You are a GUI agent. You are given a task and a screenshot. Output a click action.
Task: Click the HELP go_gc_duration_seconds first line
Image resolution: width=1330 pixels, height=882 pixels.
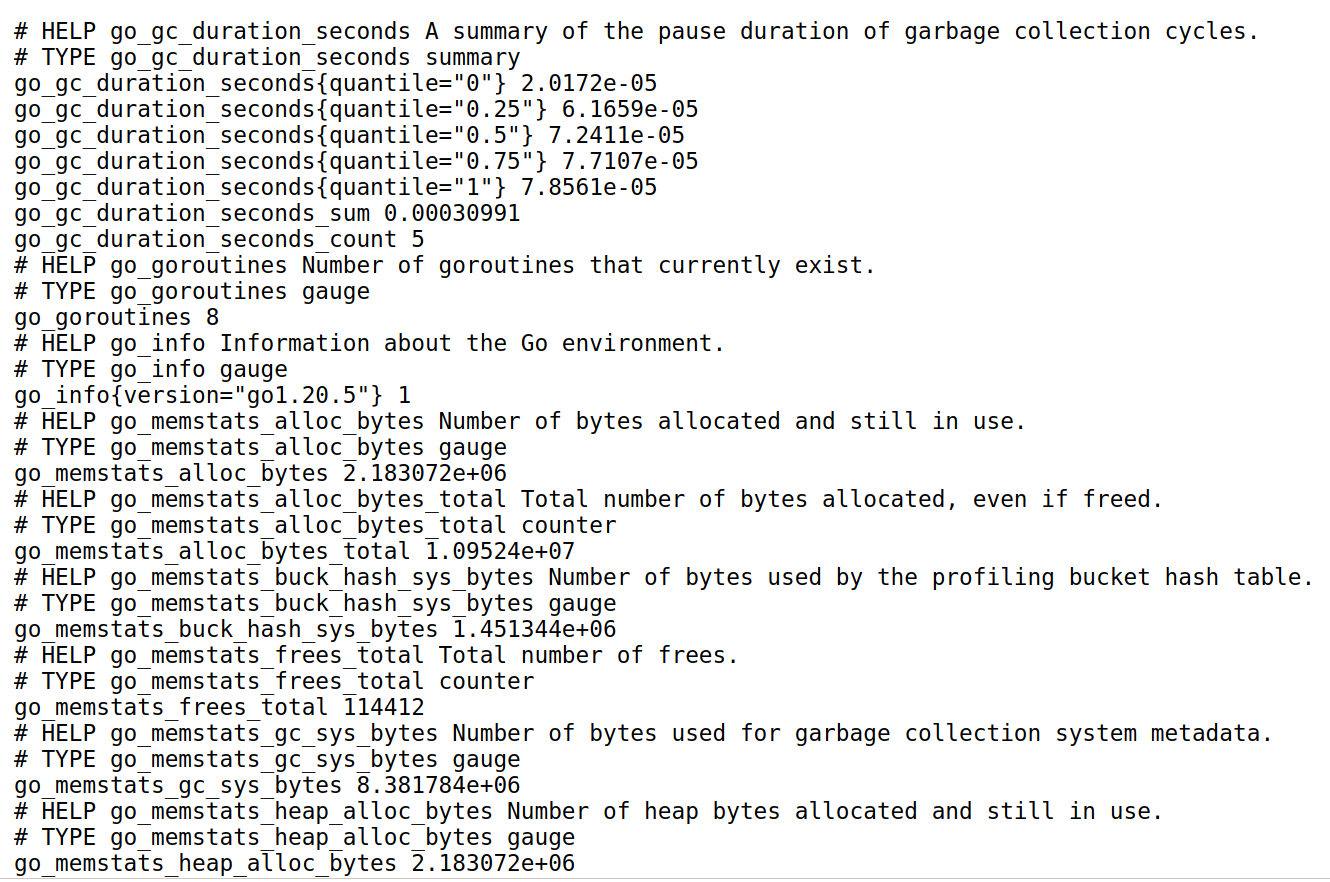pos(637,32)
